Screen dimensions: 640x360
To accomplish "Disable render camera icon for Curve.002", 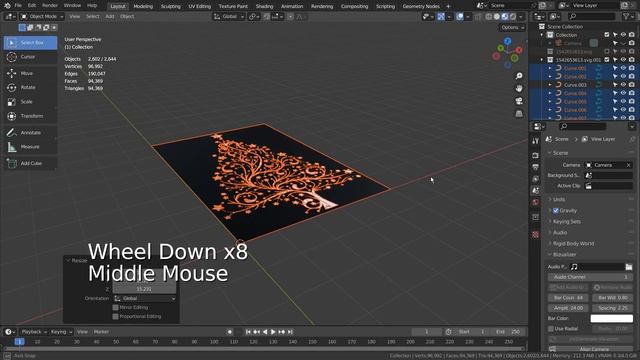I will click(632, 77).
